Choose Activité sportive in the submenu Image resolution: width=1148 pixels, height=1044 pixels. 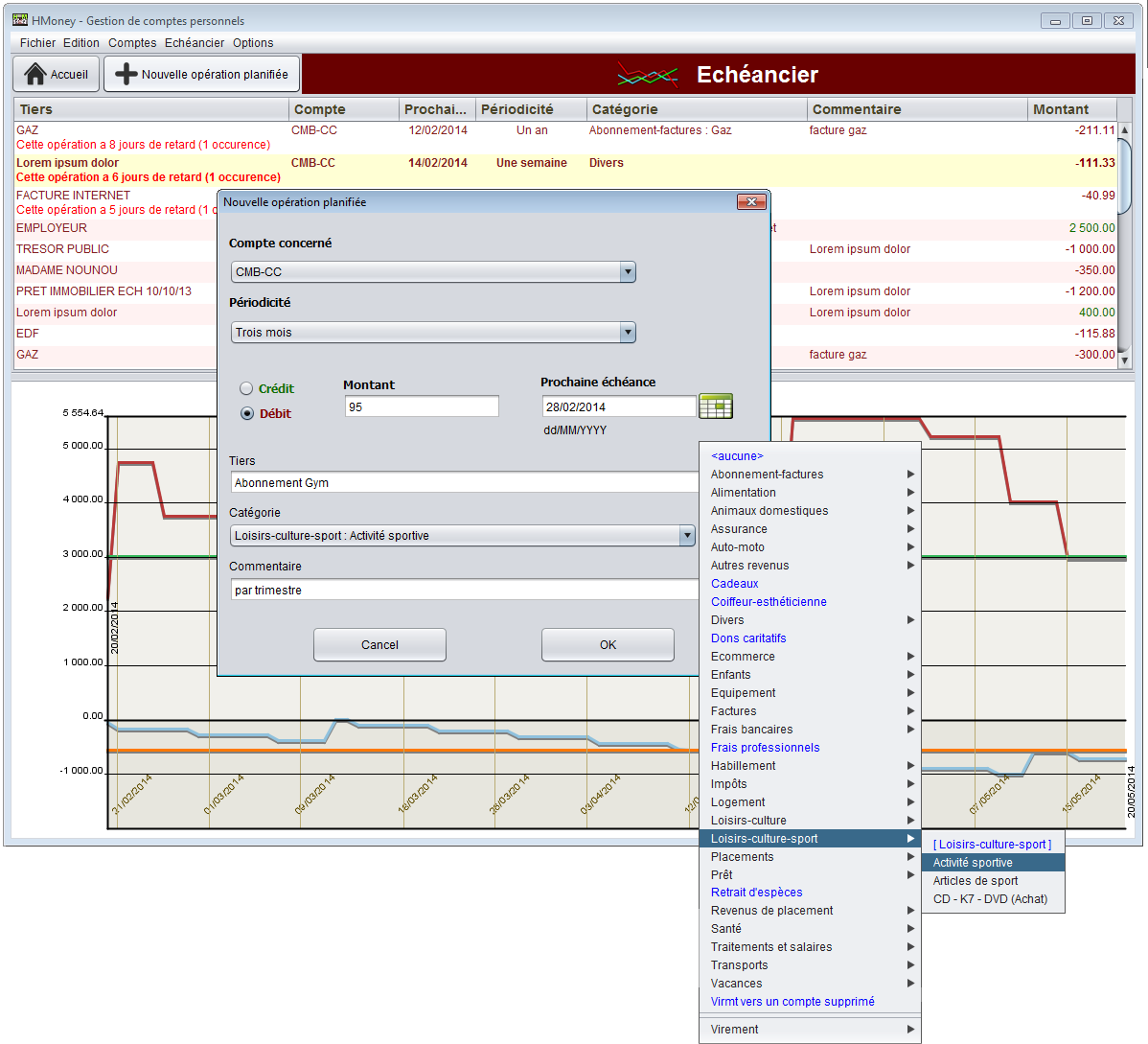973,863
